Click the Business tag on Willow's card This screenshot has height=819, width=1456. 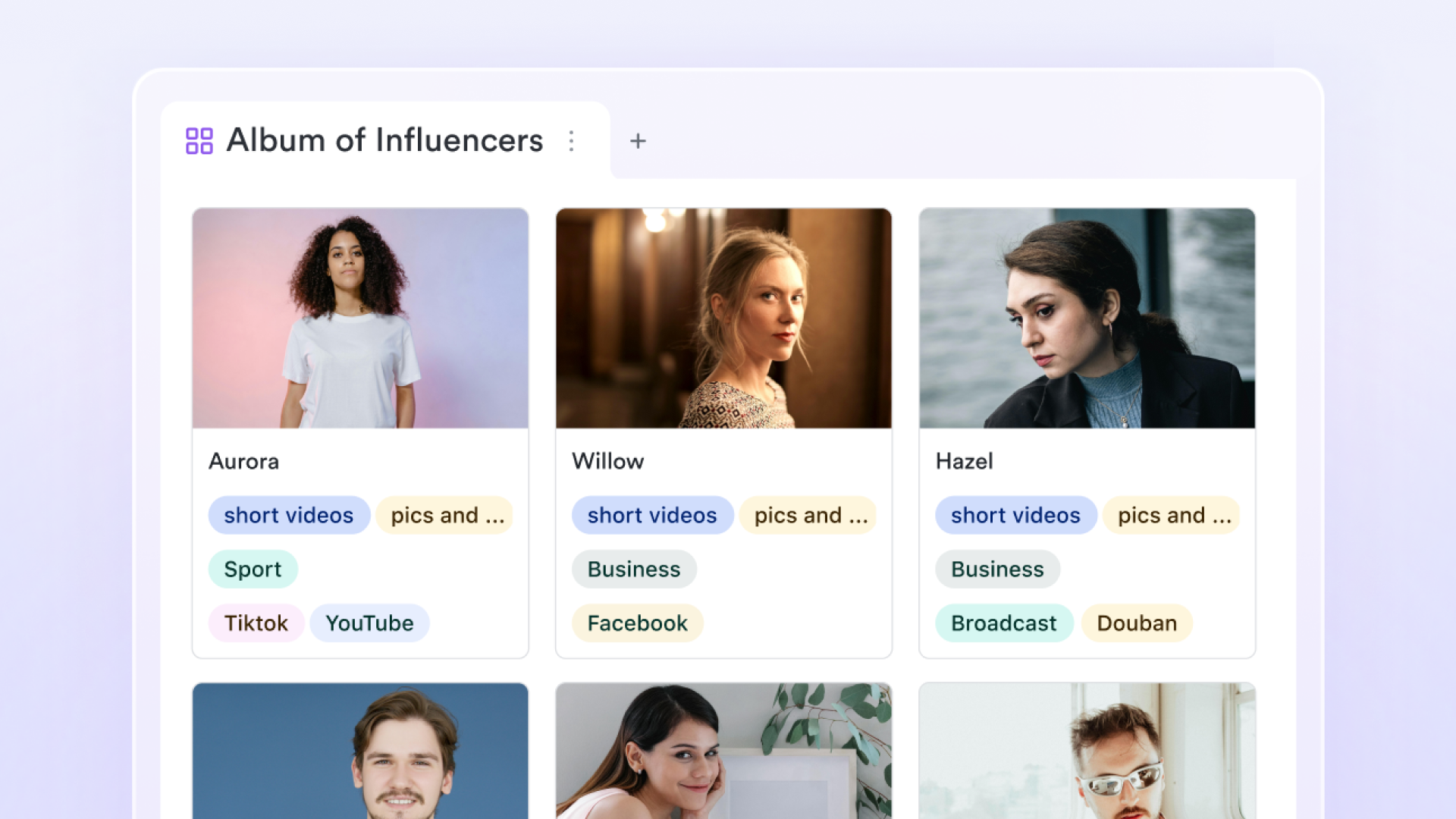pyautogui.click(x=634, y=570)
